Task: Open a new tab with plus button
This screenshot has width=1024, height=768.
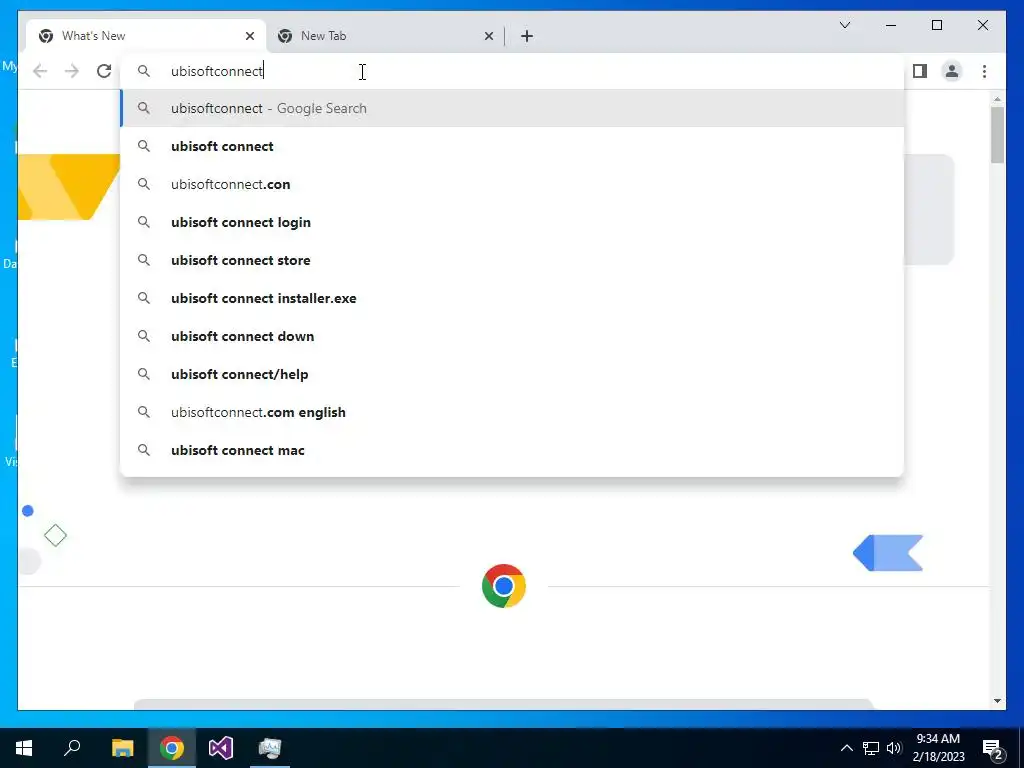Action: 527,36
